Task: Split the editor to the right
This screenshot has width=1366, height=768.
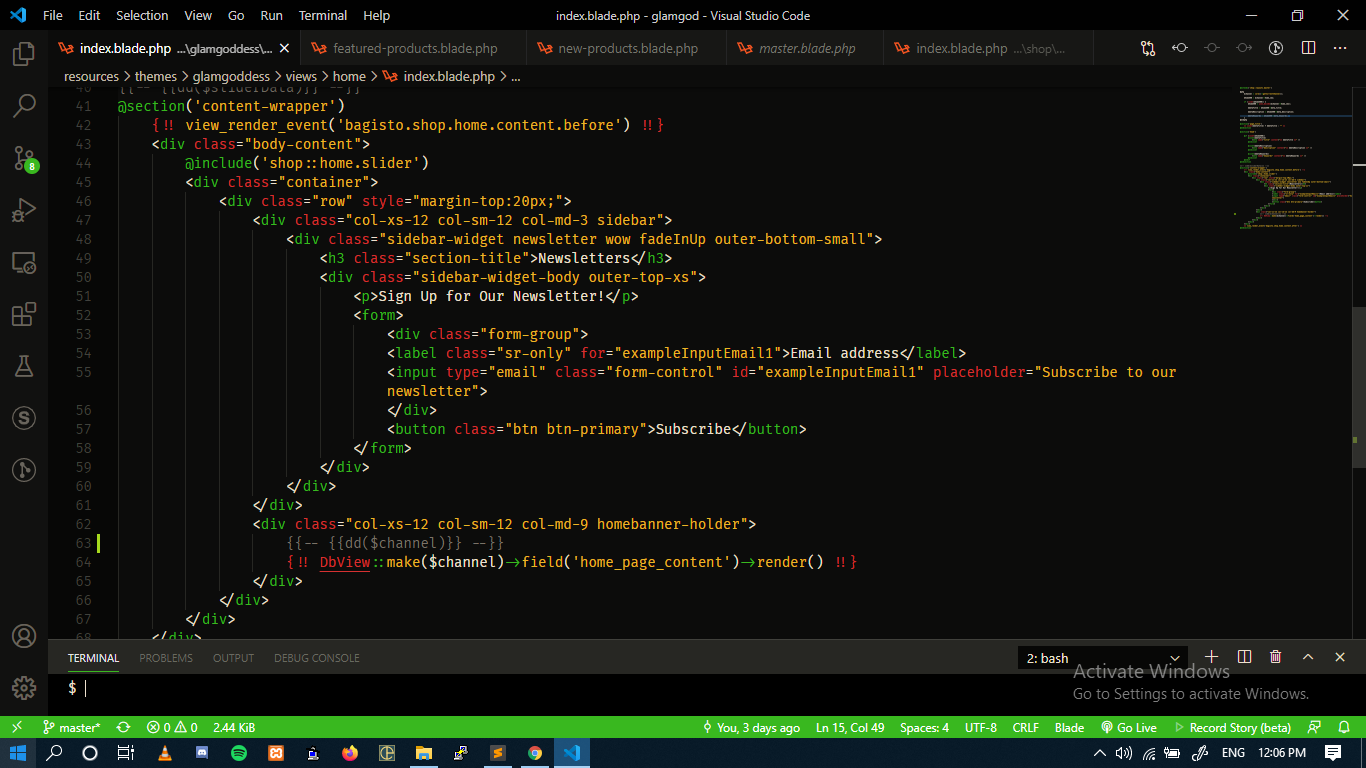Action: 1308,48
